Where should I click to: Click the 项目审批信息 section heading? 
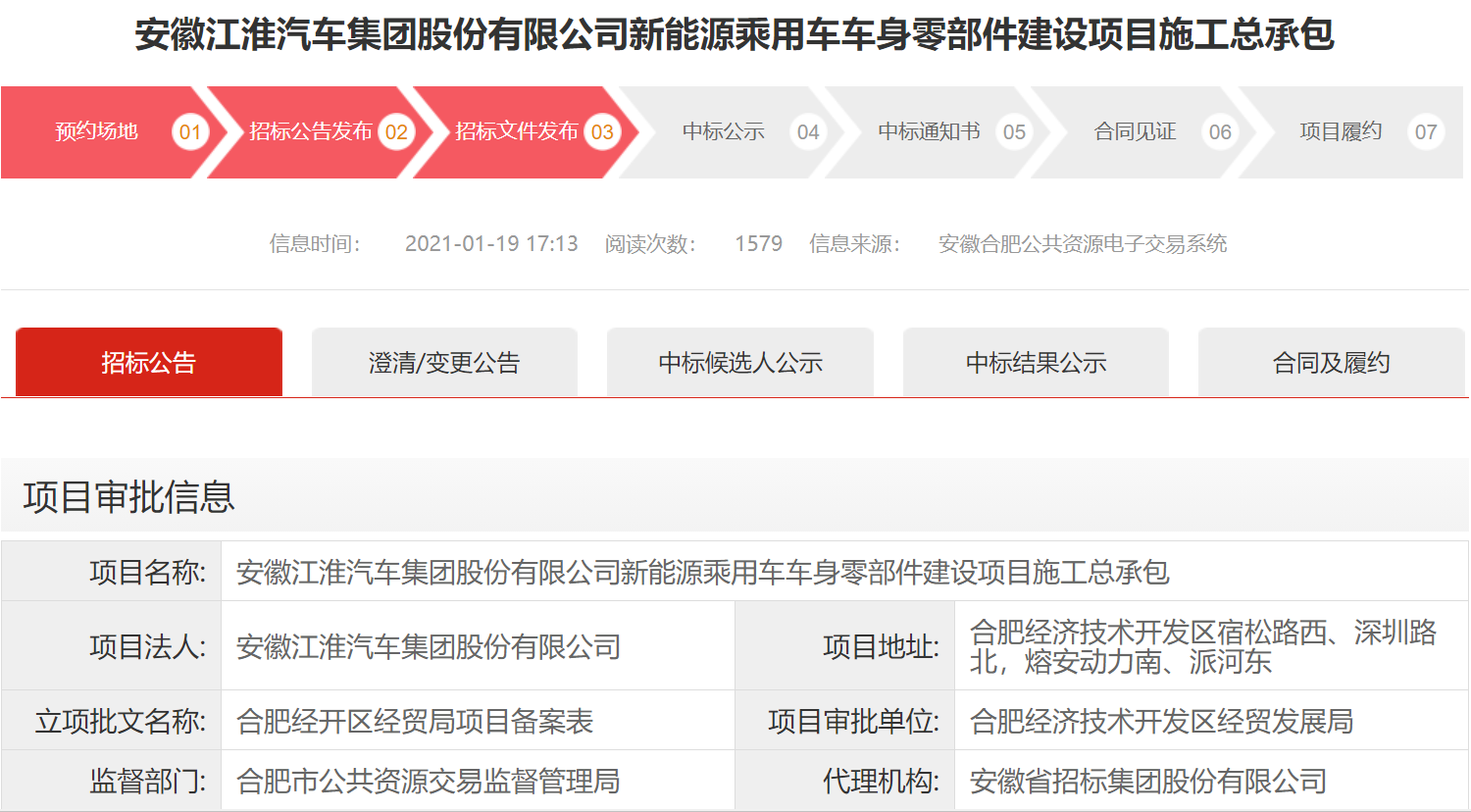(129, 497)
